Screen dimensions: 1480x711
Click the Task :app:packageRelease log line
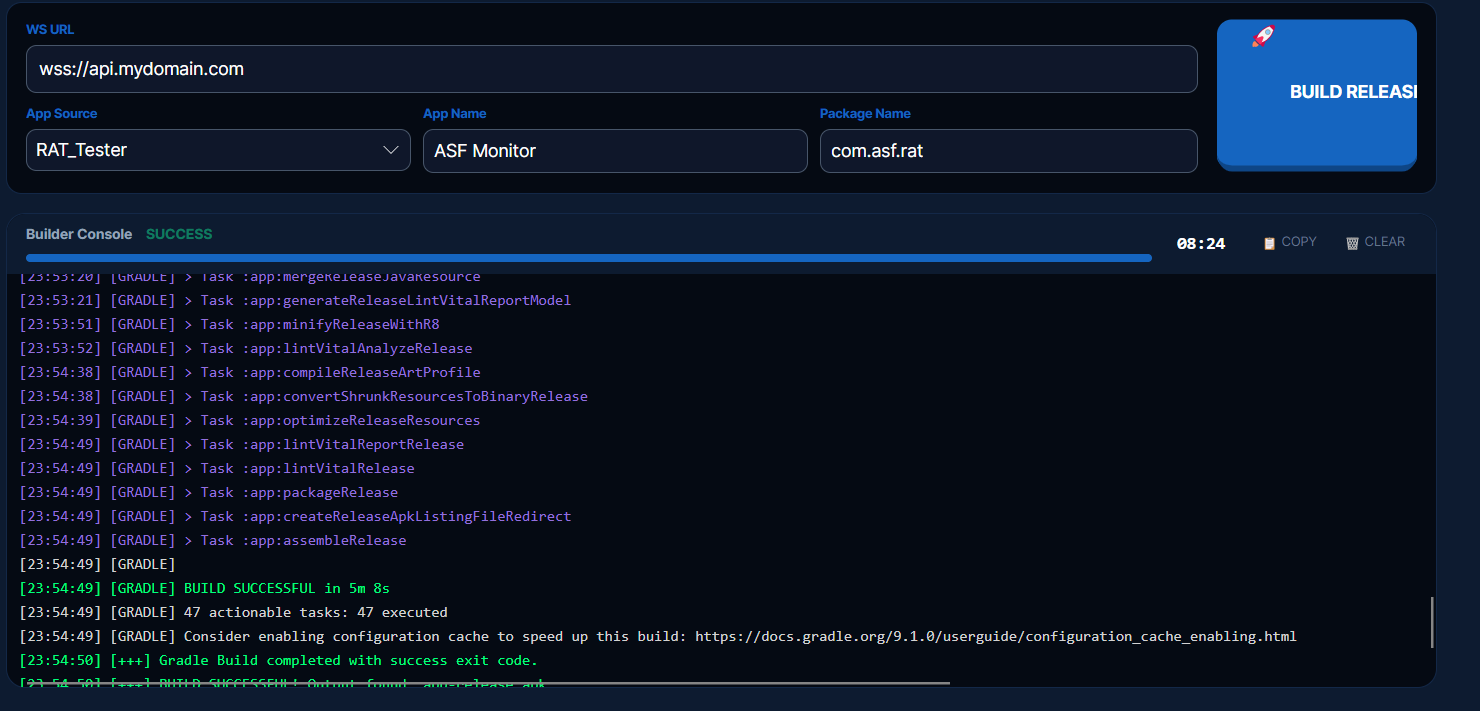point(209,492)
